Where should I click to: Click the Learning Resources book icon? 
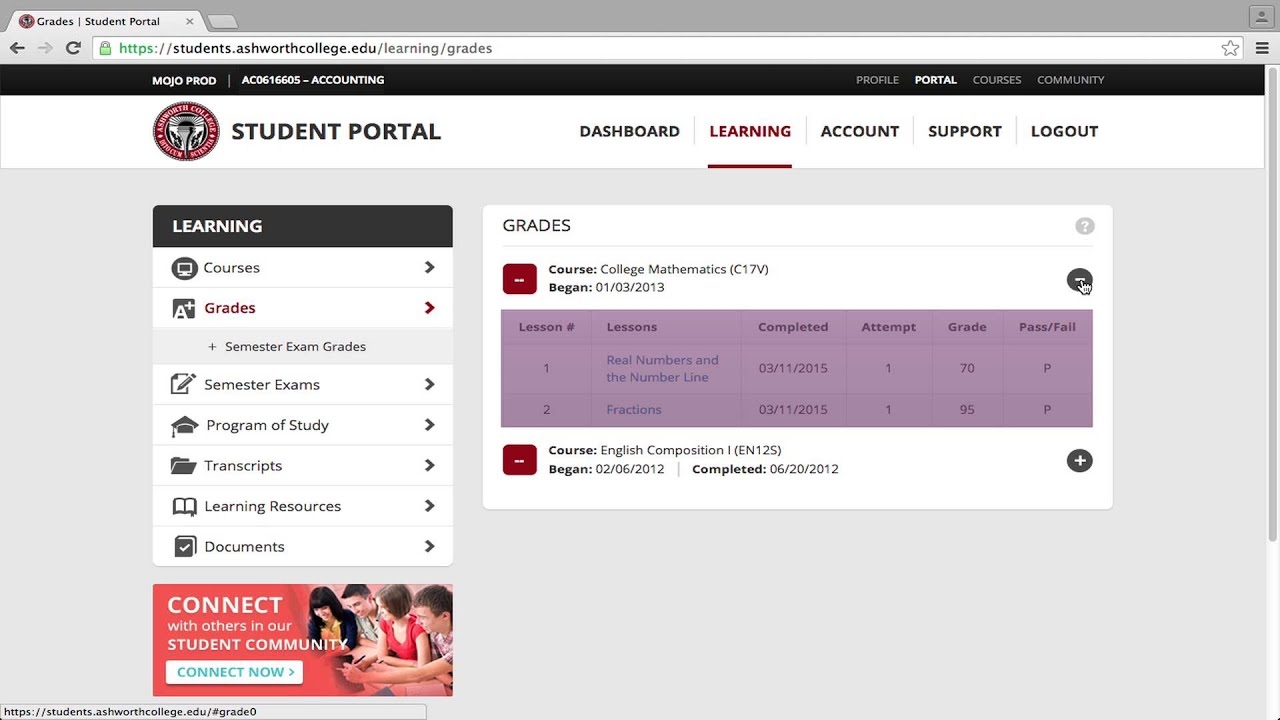tap(184, 507)
